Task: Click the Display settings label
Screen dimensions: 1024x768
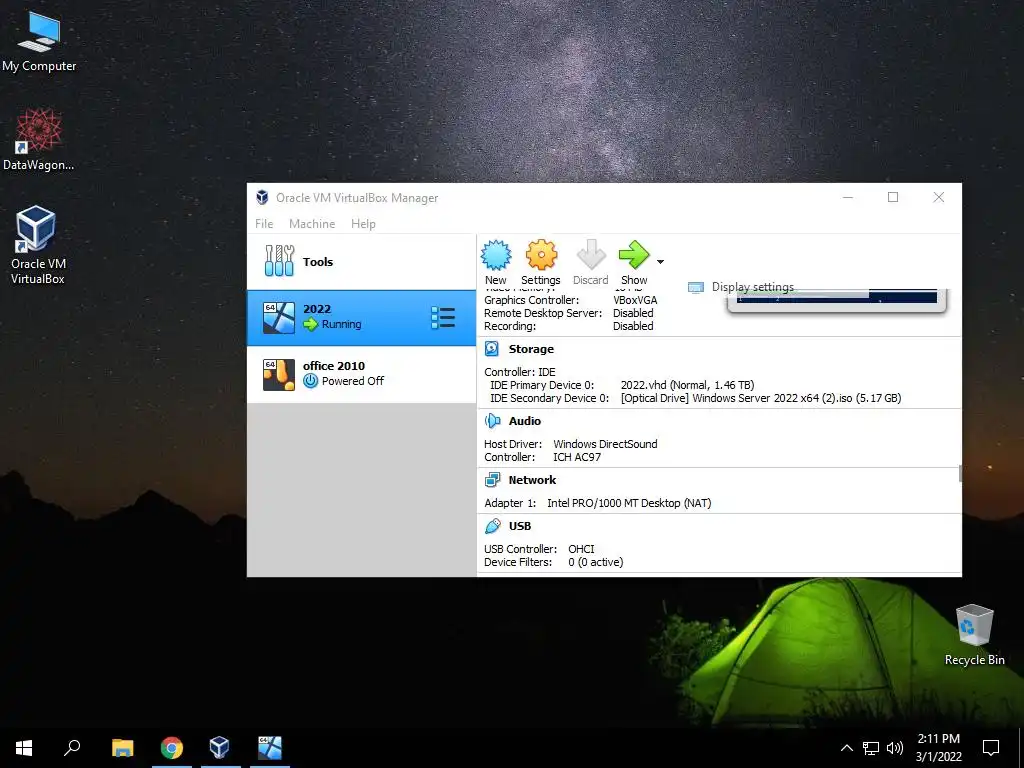Action: tap(752, 287)
